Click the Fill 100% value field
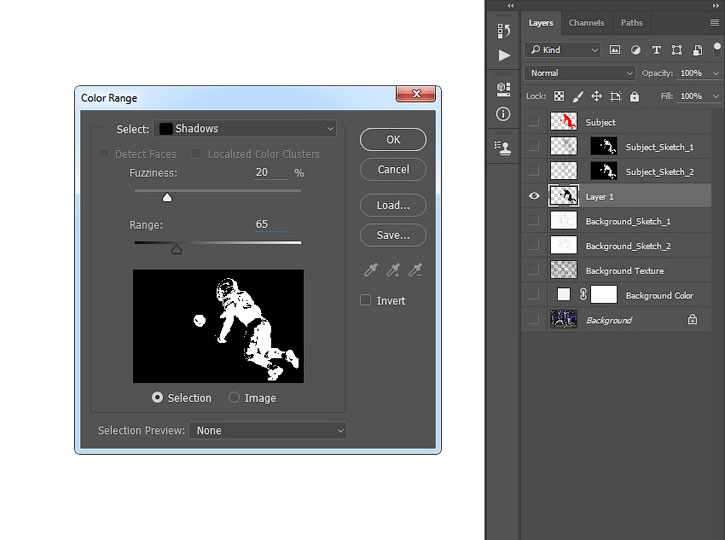The width and height of the screenshot is (725, 540). coord(692,96)
